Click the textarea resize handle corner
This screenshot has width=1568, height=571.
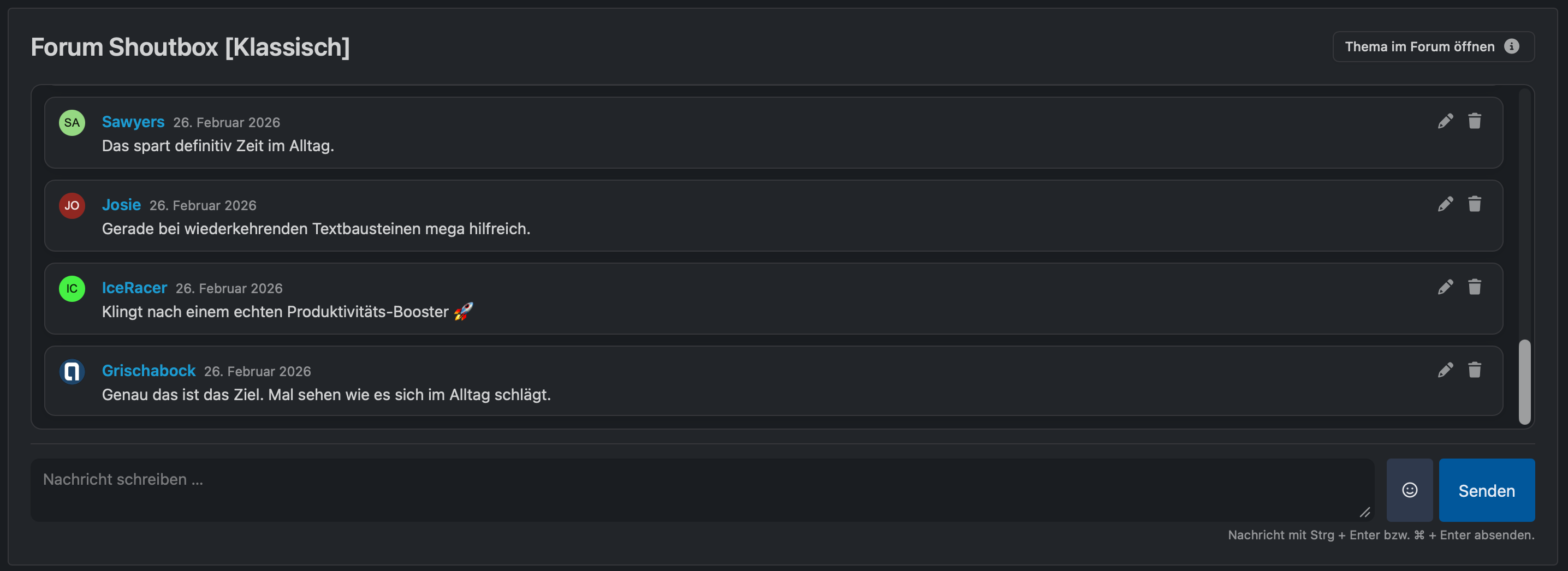(1365, 513)
